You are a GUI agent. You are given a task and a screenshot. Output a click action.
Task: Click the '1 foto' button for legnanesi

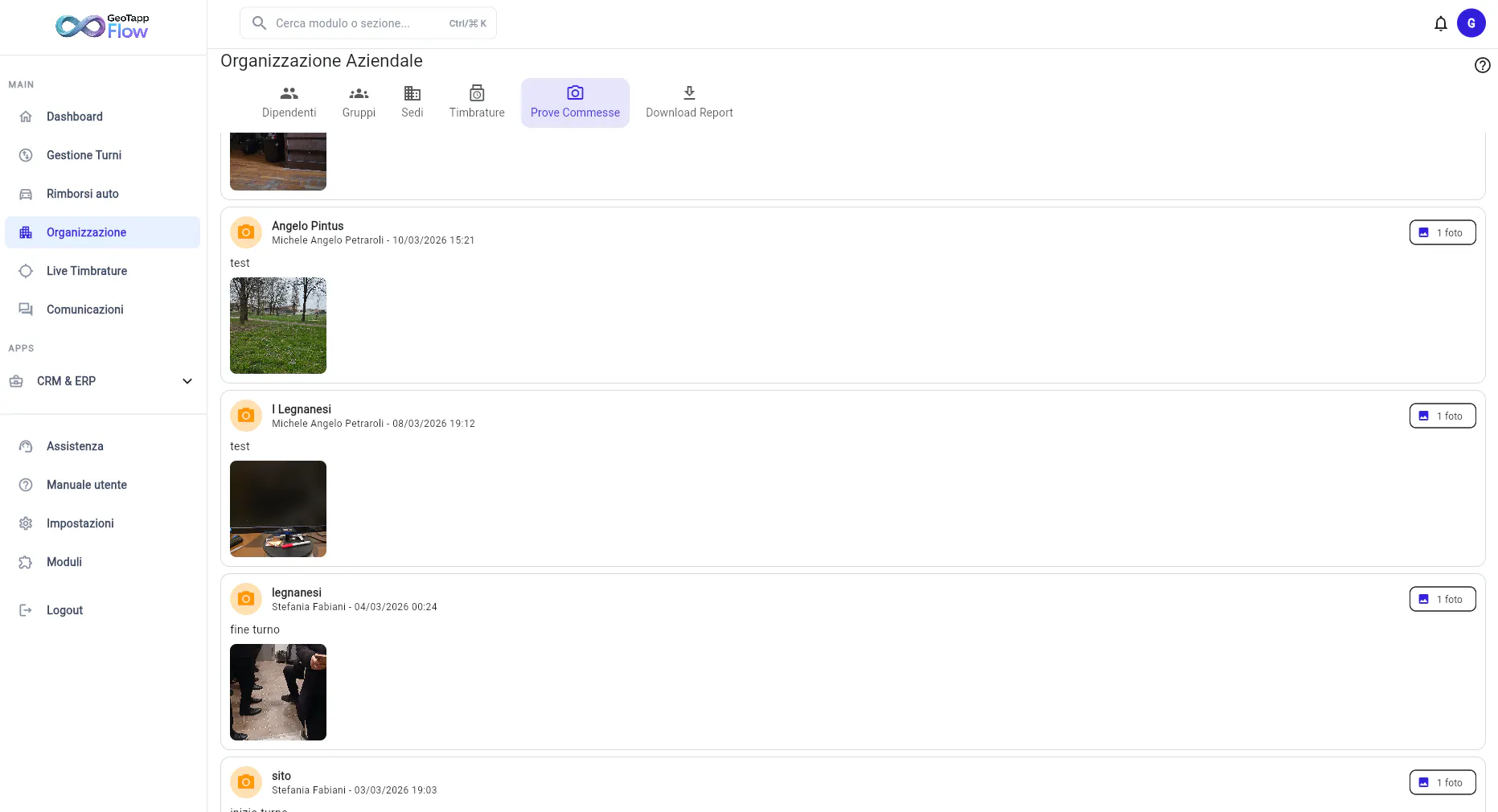(1442, 599)
